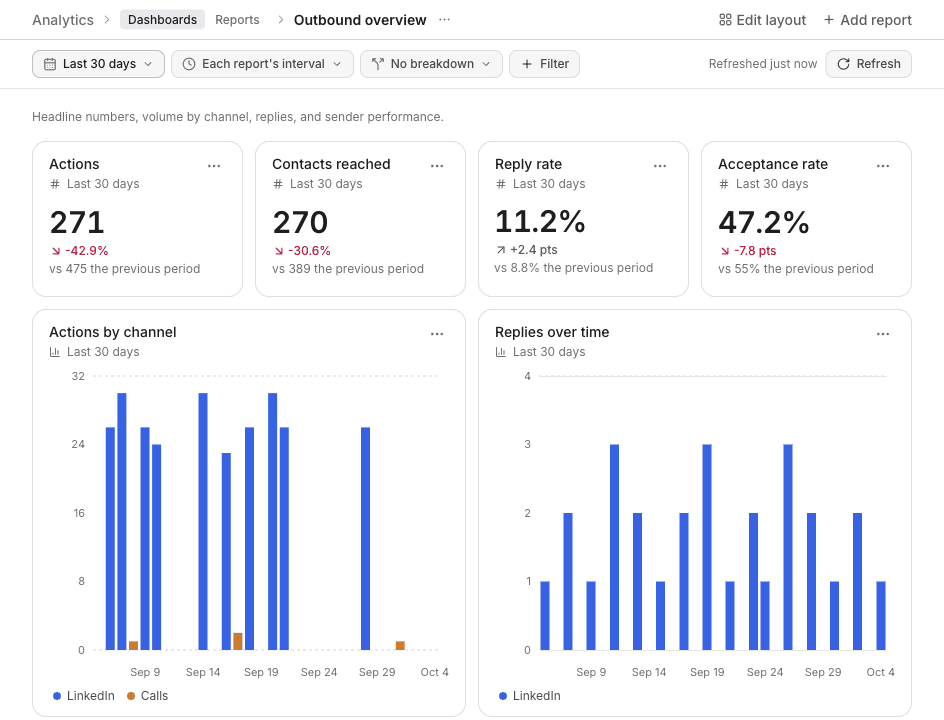Click the text 'vs 389 the previous period'

point(348,269)
